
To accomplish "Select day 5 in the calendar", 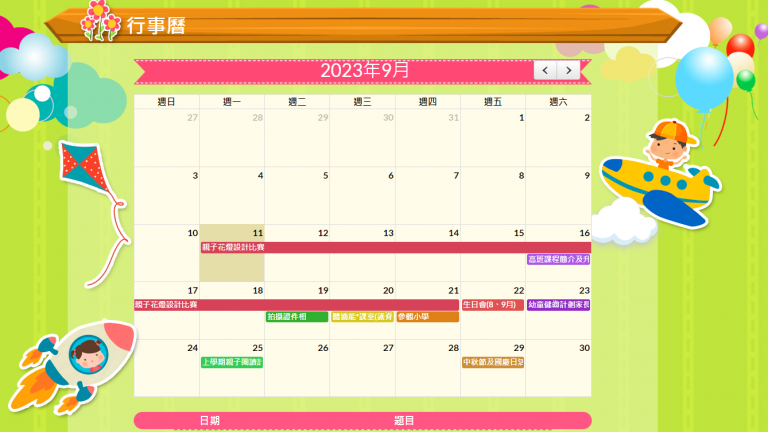I will tap(297, 195).
